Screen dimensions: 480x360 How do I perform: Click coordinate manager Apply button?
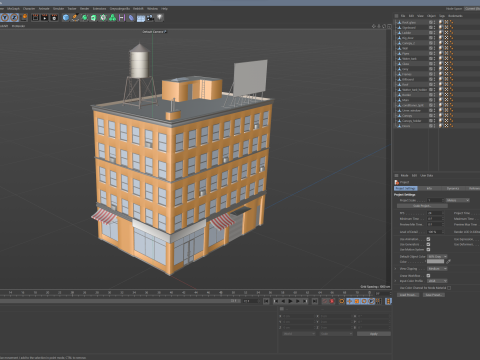[x=373, y=334]
